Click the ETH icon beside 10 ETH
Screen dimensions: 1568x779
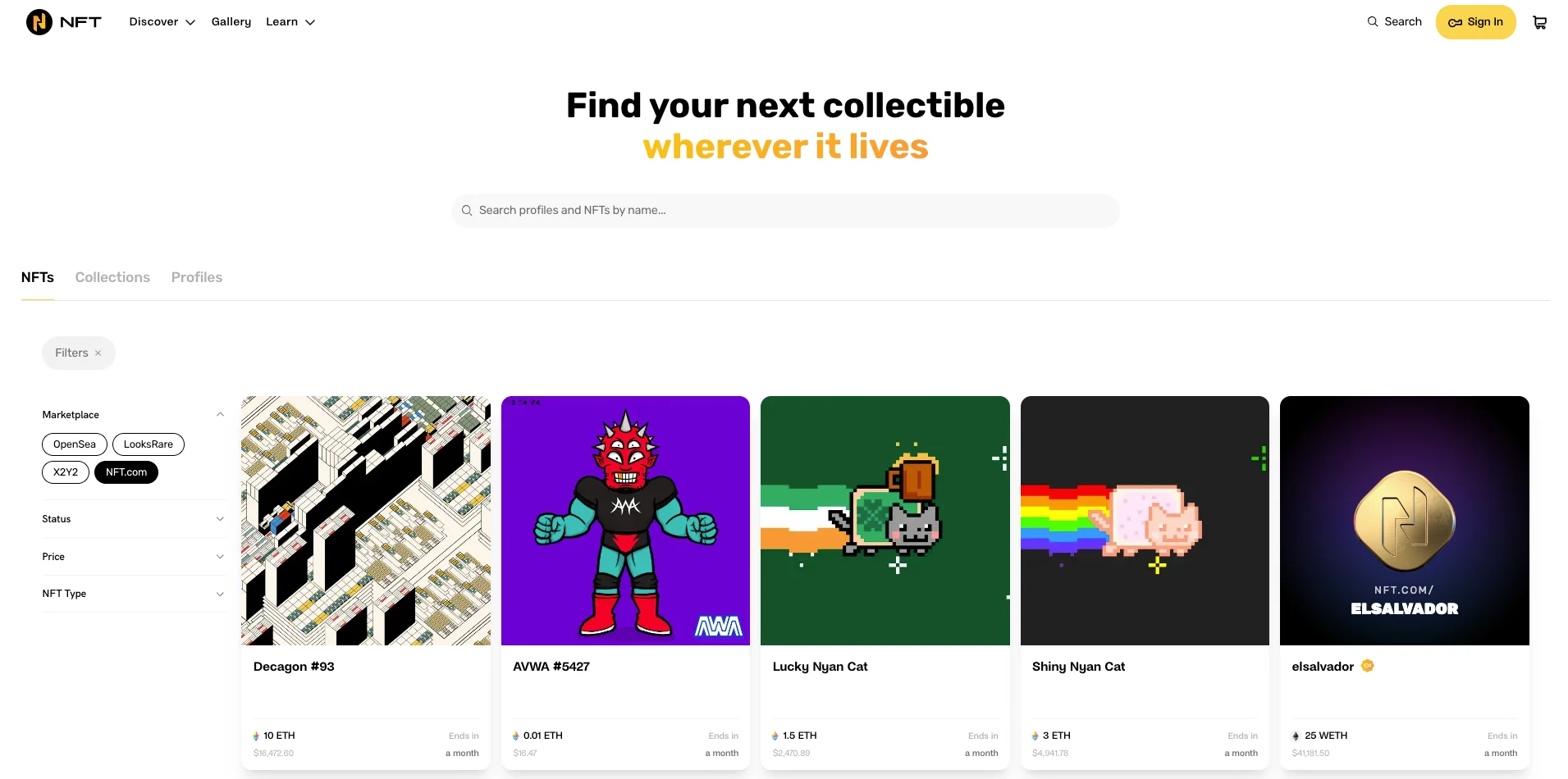(256, 736)
